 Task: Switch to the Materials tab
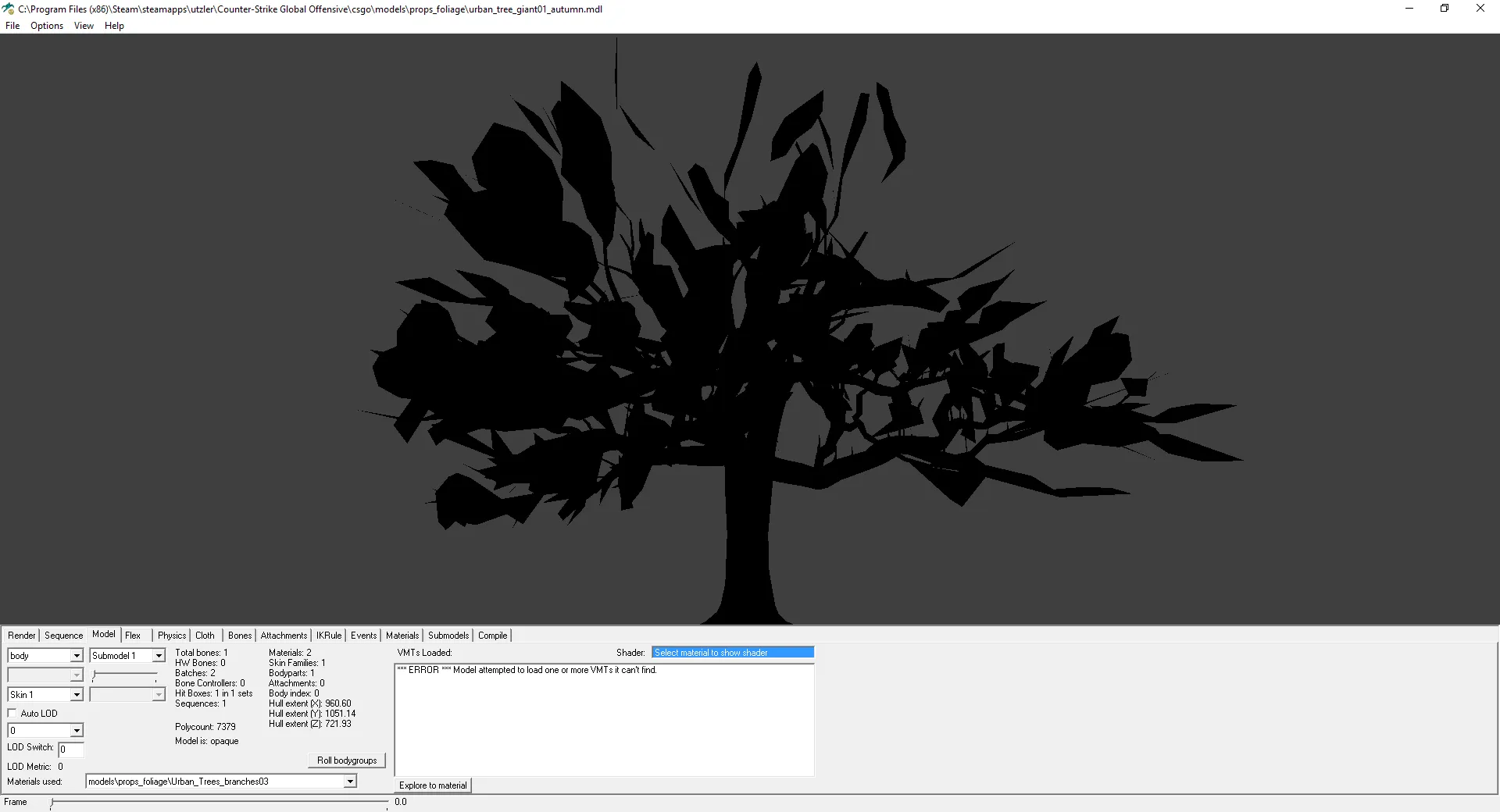click(402, 636)
